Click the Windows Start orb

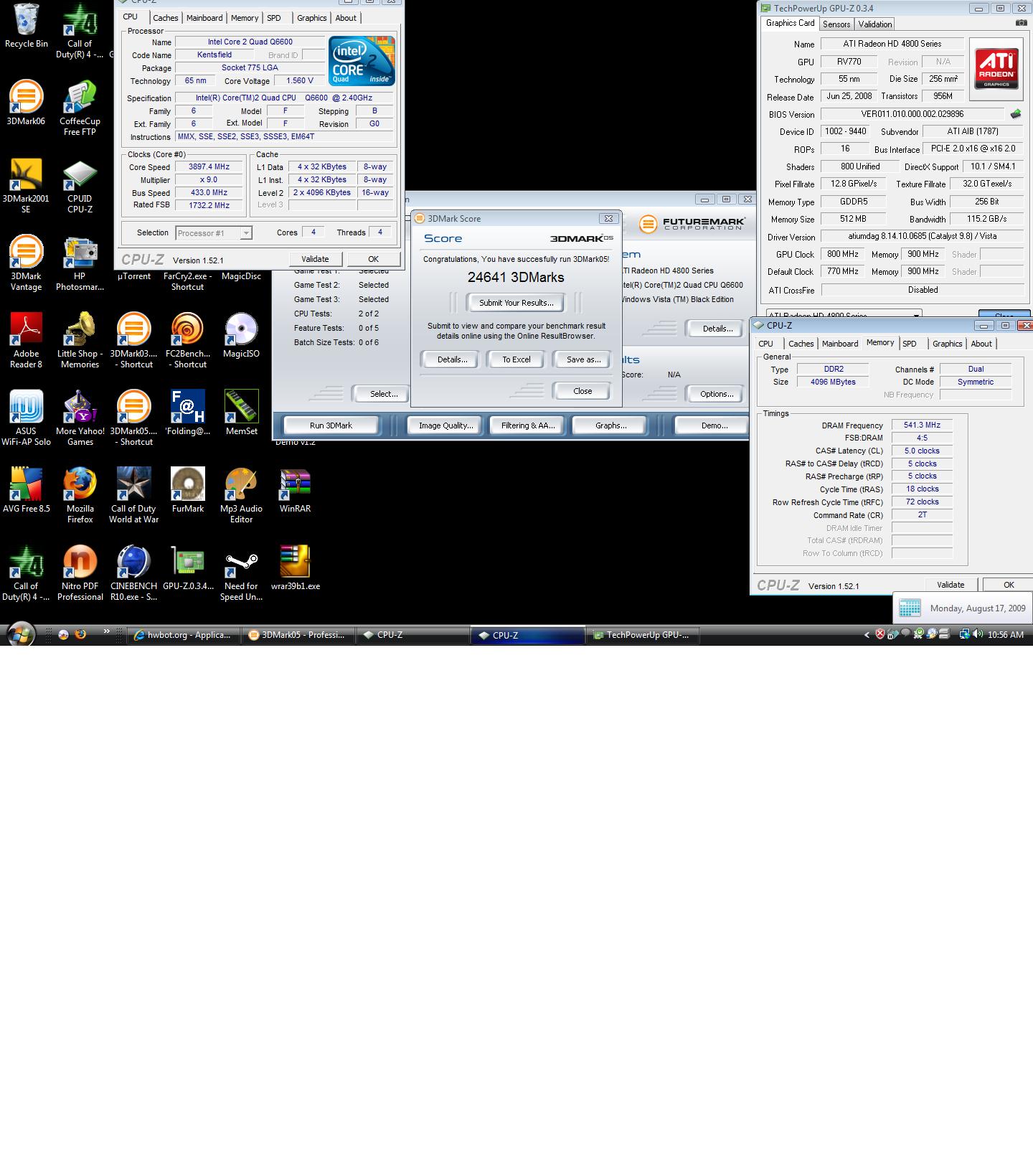[x=21, y=634]
